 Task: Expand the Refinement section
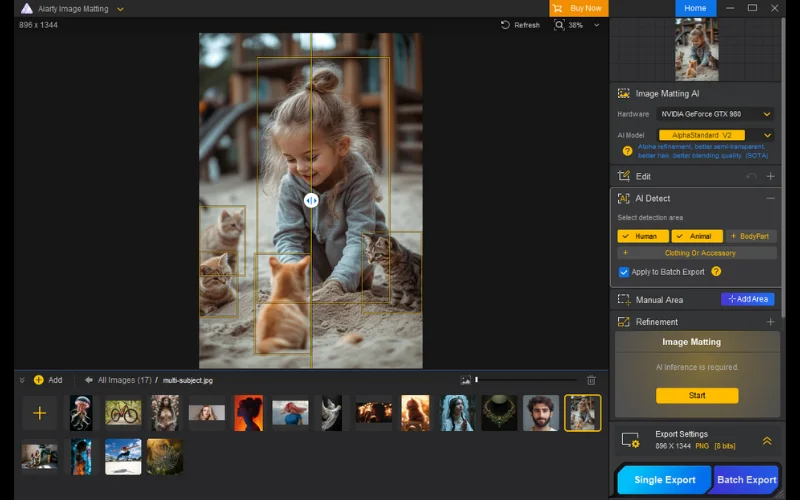770,322
